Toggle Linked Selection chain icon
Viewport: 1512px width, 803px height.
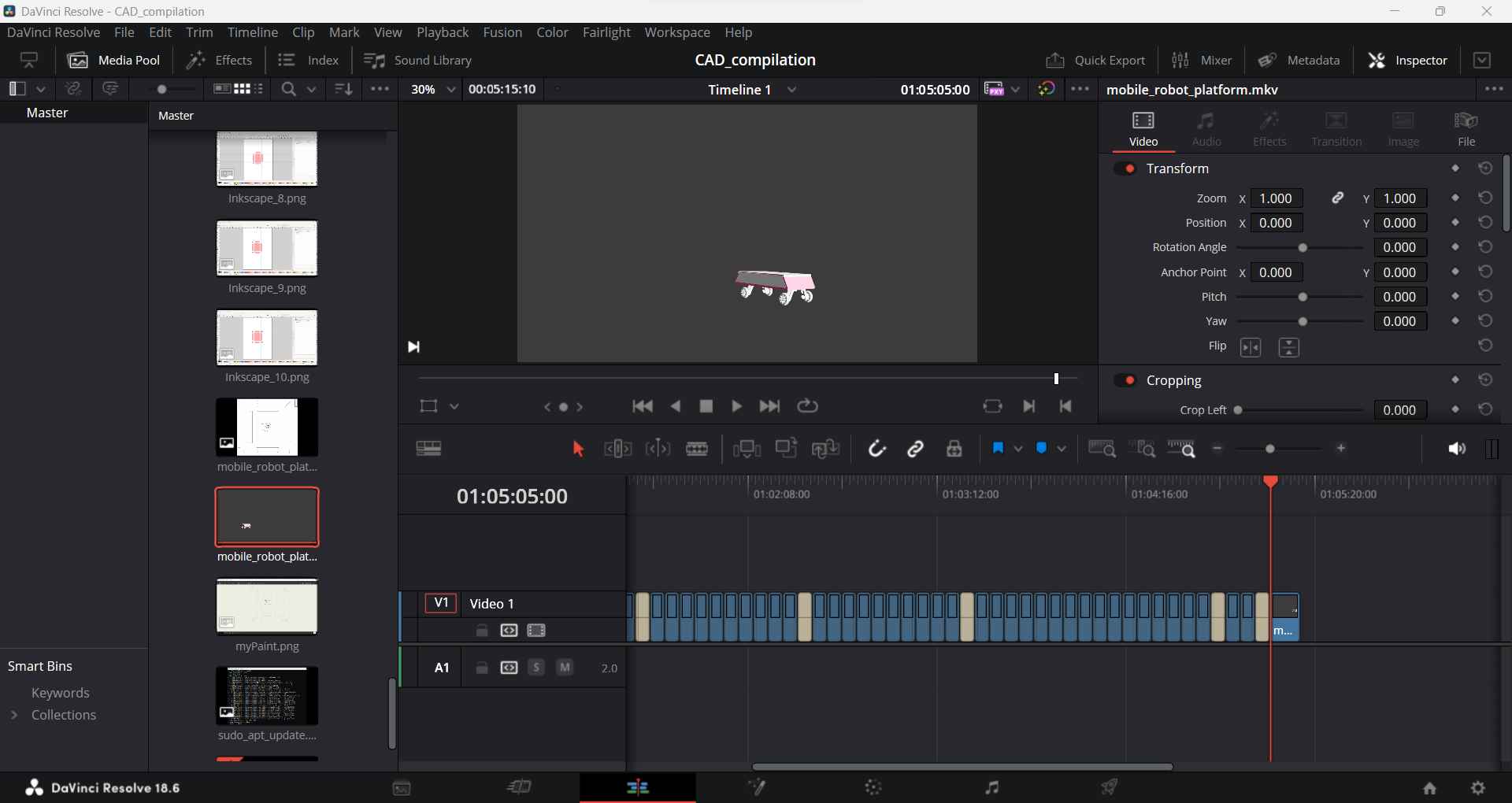coord(915,449)
